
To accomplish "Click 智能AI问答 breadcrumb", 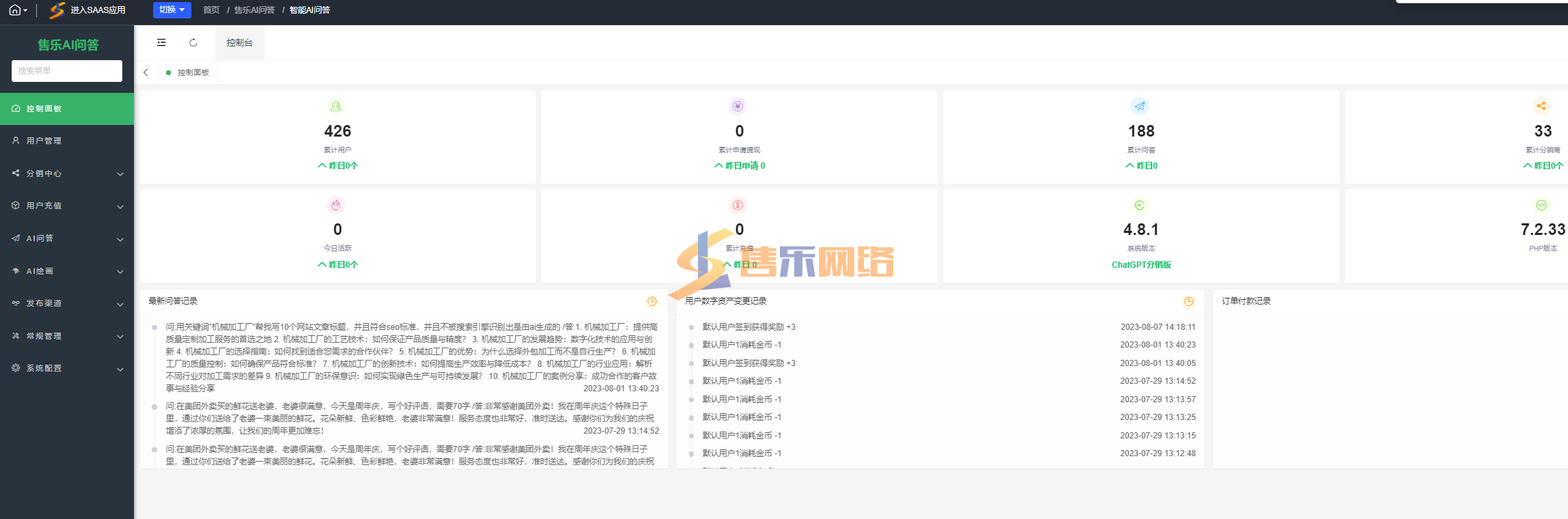I will point(310,10).
